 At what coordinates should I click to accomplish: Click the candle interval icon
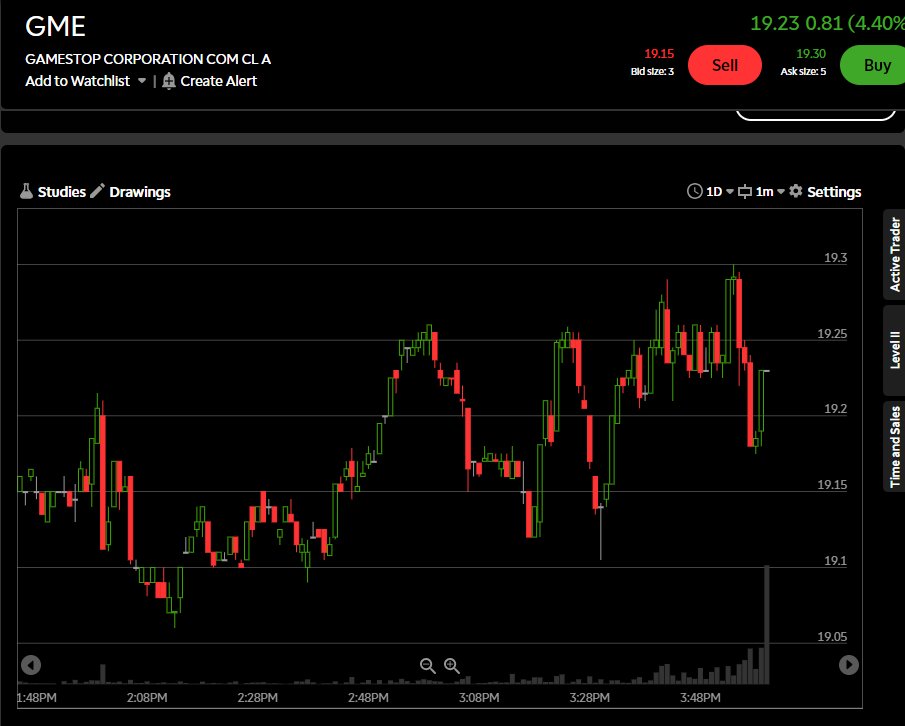point(745,192)
